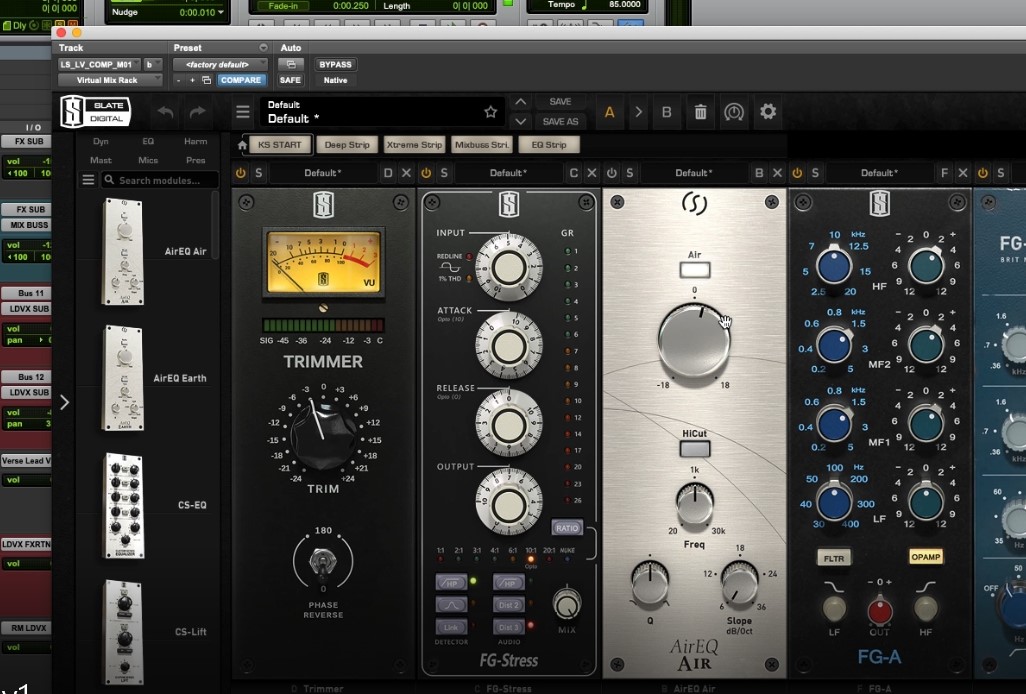The width and height of the screenshot is (1026, 694).
Task: Switch to the EQ Strip tab
Action: point(549,145)
